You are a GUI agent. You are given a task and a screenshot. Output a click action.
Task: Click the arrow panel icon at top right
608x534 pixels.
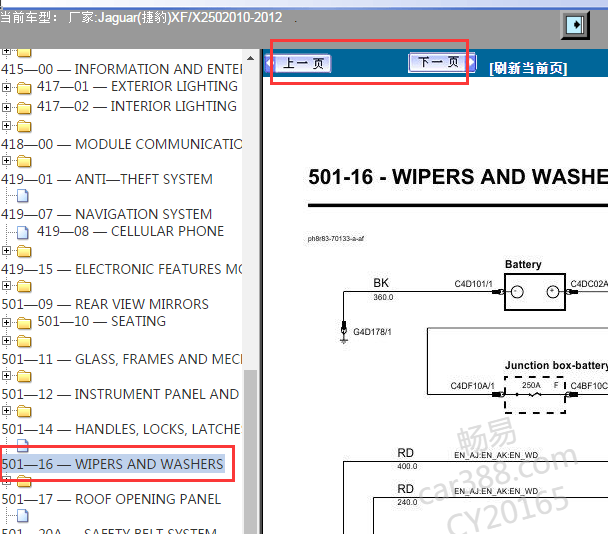575,25
